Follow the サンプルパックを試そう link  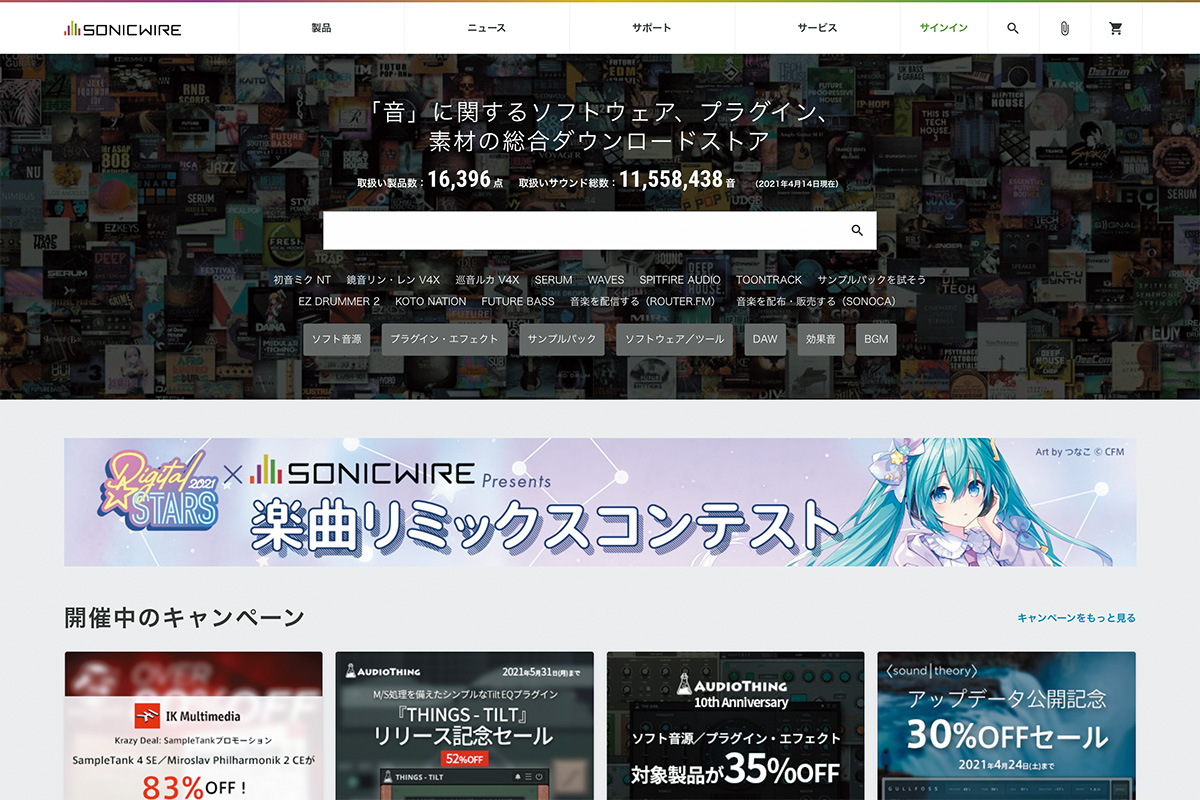point(872,280)
